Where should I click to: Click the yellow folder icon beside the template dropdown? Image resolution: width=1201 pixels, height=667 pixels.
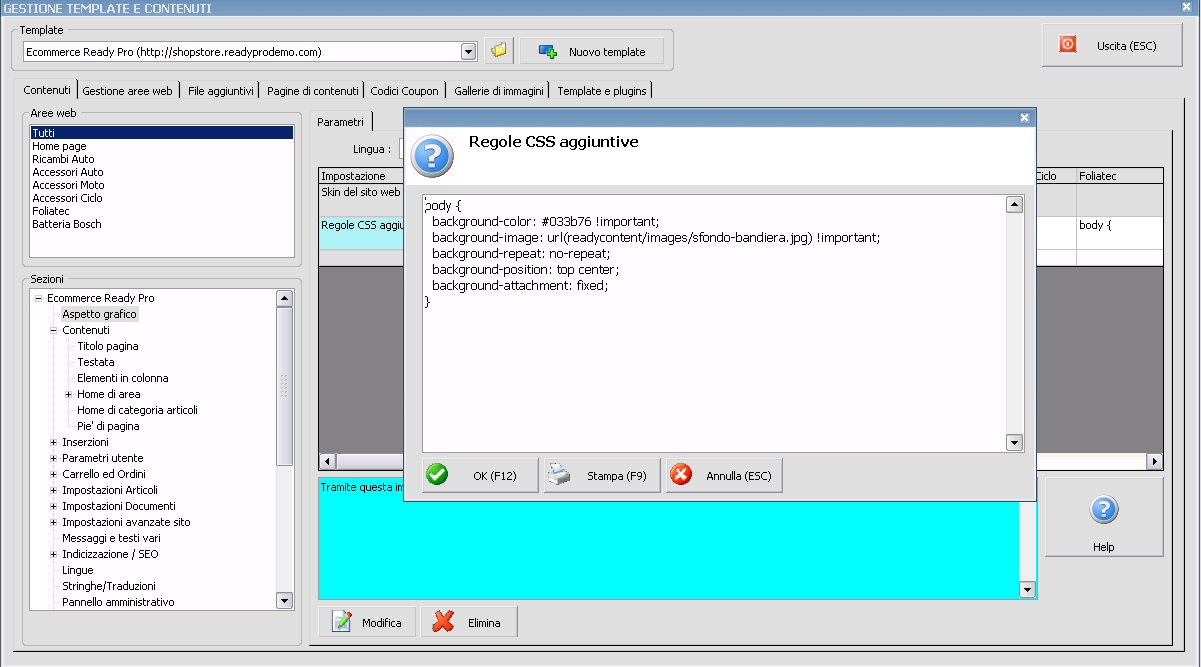pyautogui.click(x=499, y=51)
